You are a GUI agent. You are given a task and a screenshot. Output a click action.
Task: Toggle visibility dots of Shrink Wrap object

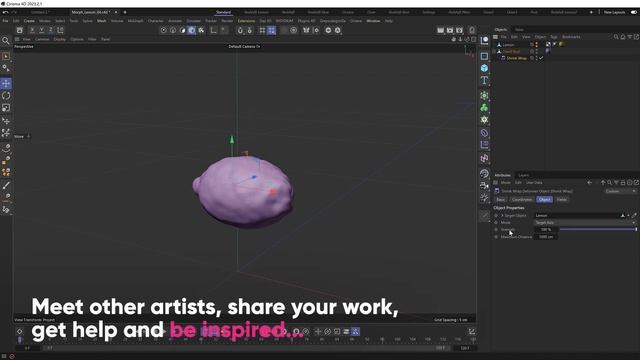(x=536, y=58)
